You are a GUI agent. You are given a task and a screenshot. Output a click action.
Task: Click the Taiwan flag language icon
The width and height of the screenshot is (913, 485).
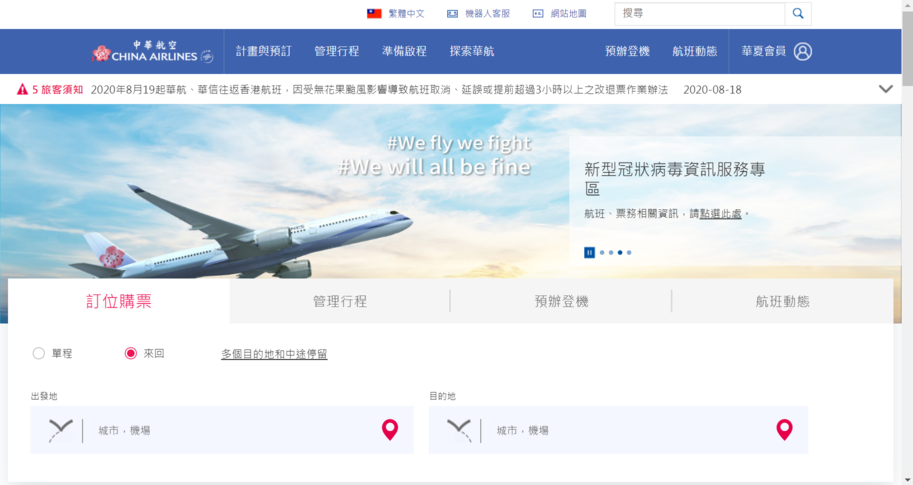[x=374, y=13]
